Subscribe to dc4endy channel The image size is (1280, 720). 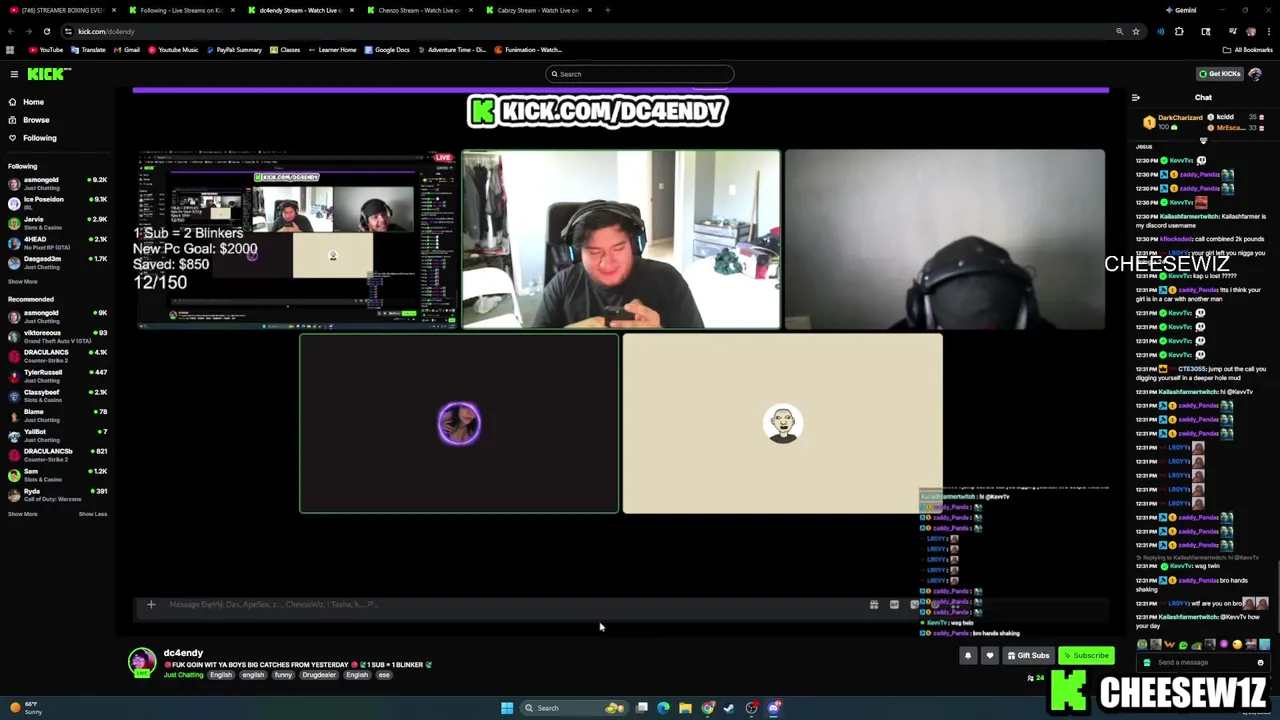(x=1086, y=656)
